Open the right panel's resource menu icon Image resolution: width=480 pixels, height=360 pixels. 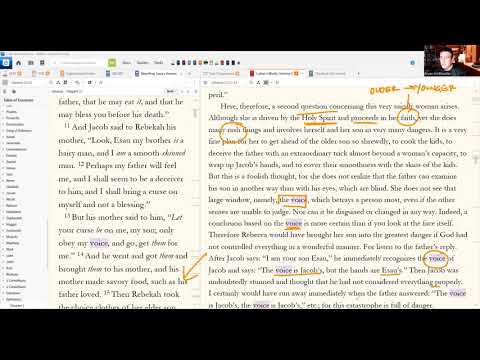tap(205, 82)
